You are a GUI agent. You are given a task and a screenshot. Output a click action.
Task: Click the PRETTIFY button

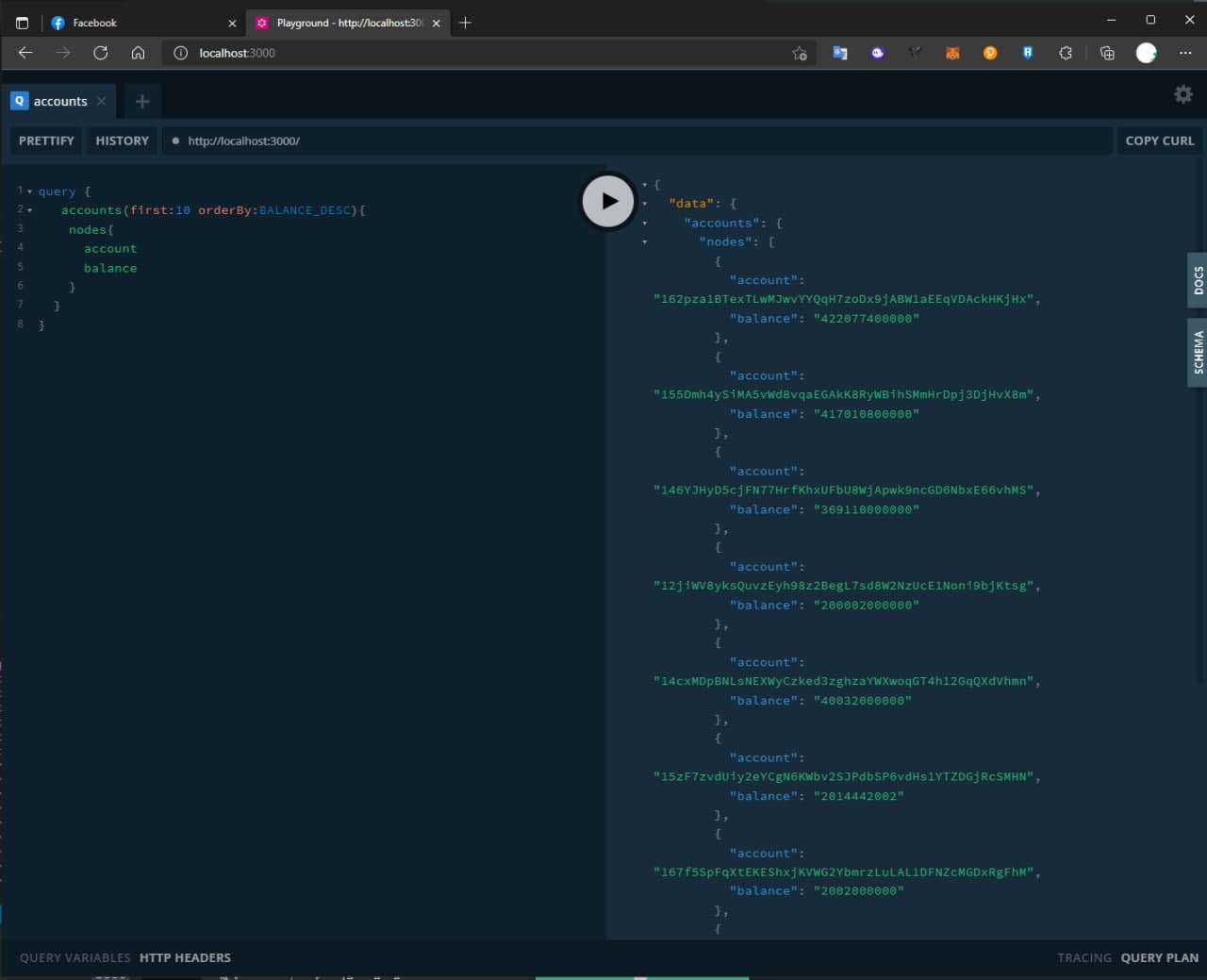click(45, 140)
